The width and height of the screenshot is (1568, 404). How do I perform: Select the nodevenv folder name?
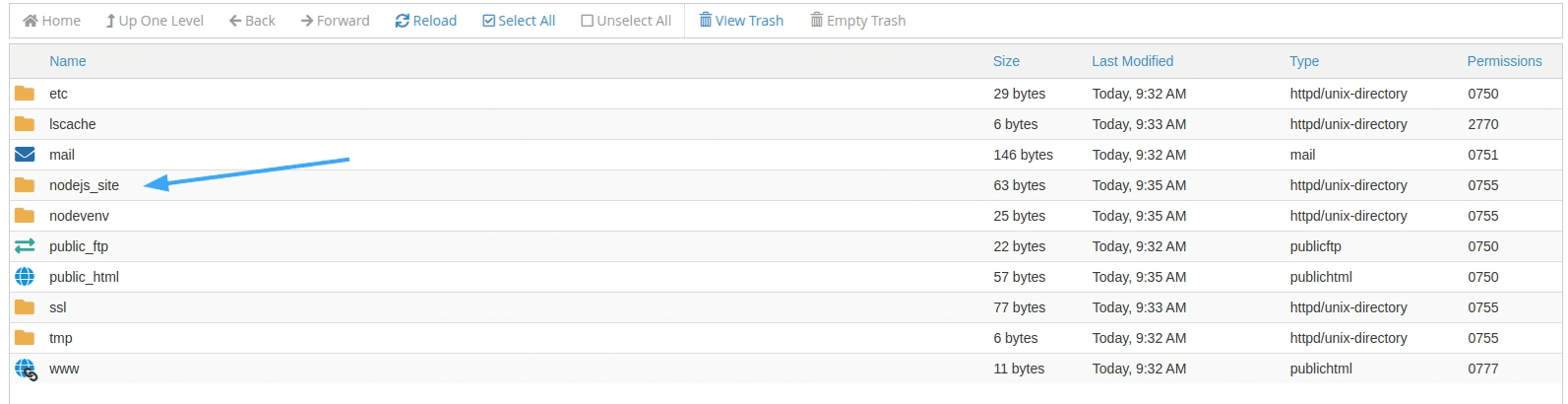tap(79, 216)
